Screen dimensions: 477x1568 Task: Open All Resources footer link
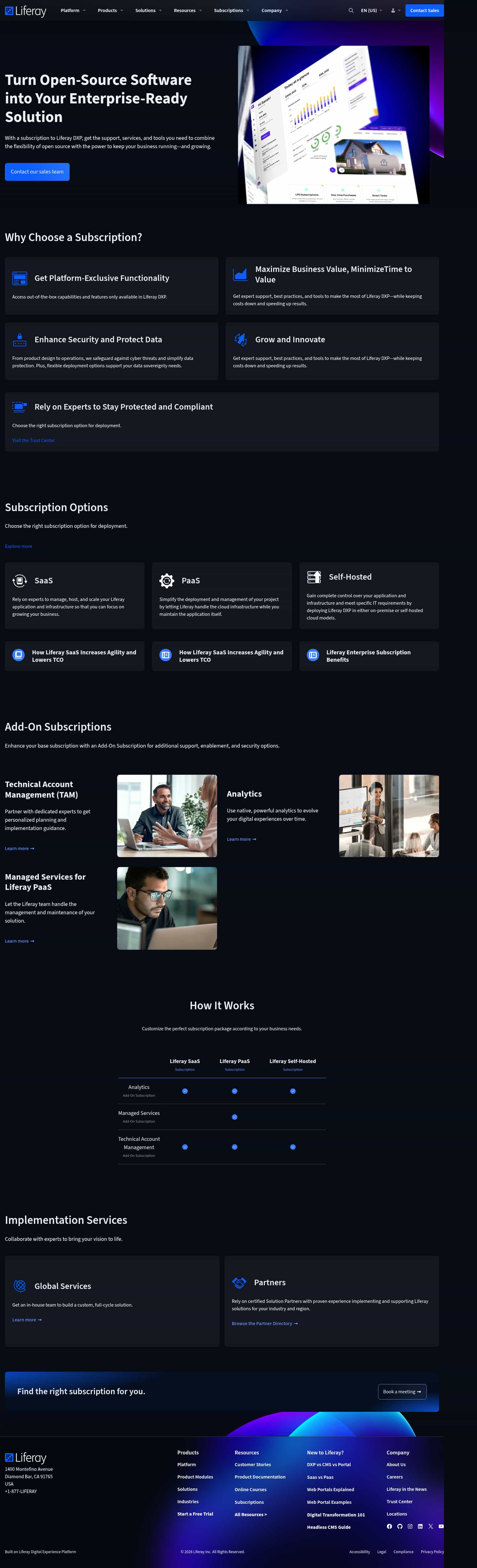pos(251,1514)
